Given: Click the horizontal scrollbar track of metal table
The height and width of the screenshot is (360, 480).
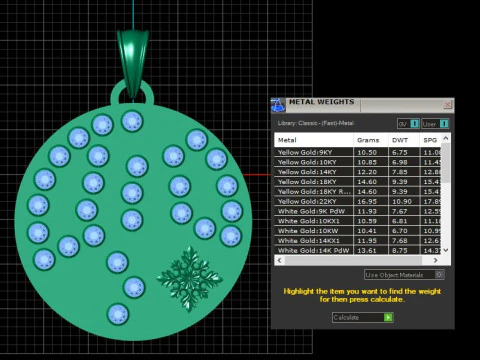Looking at the screenshot, I should (353, 260).
